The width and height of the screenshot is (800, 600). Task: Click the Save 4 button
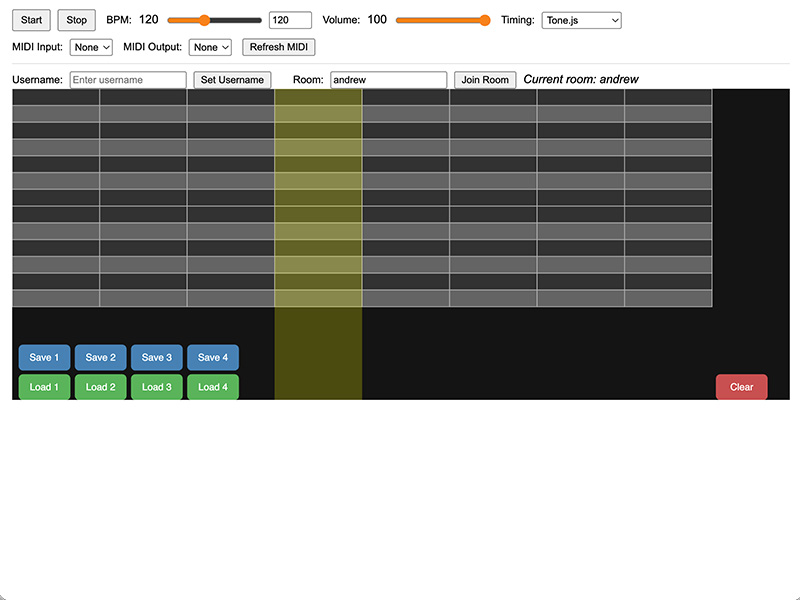pyautogui.click(x=213, y=358)
